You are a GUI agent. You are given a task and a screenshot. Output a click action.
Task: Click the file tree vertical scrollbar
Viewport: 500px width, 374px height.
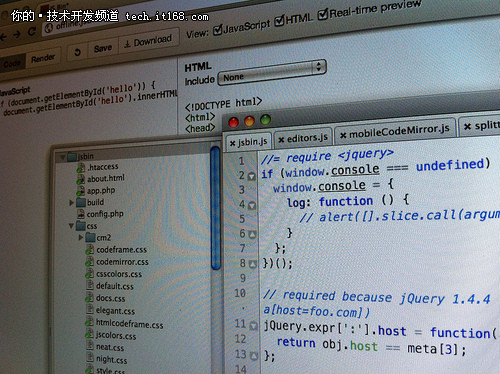coord(216,208)
